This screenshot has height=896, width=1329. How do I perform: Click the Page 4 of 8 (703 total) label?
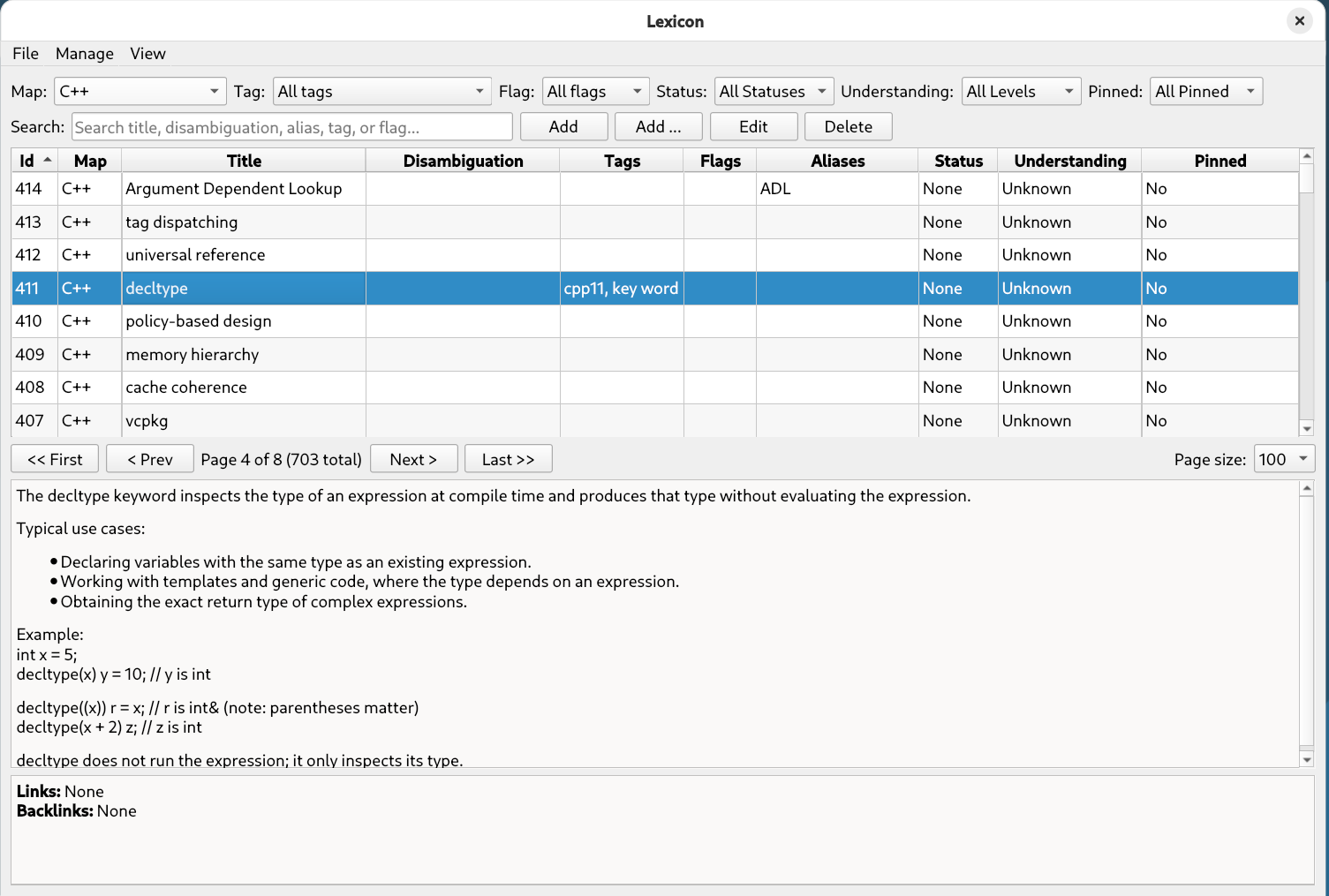281,459
